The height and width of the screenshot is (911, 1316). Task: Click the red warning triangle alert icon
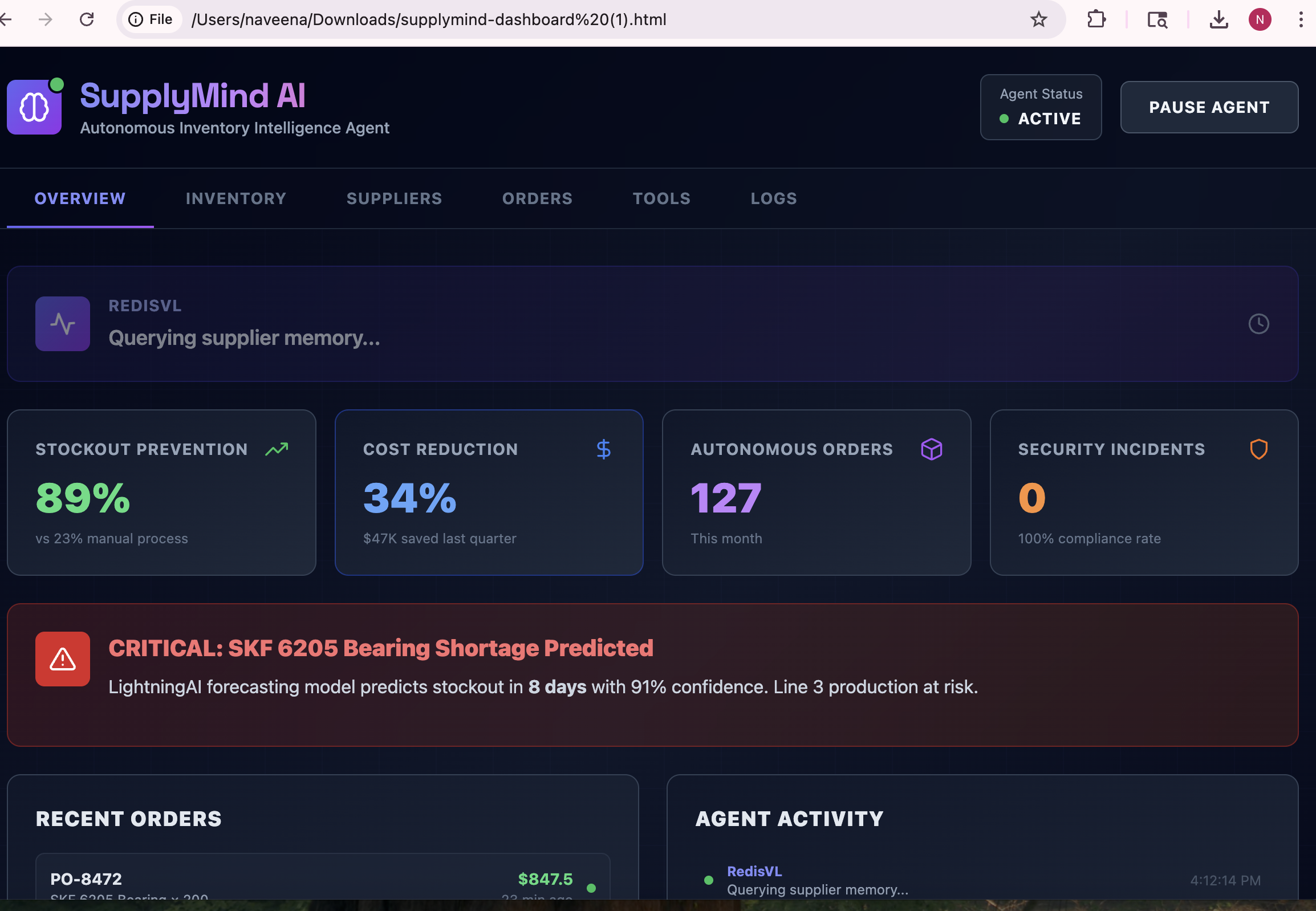63,658
